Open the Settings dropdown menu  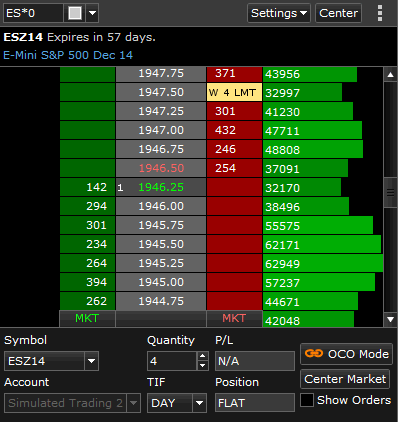click(x=279, y=13)
